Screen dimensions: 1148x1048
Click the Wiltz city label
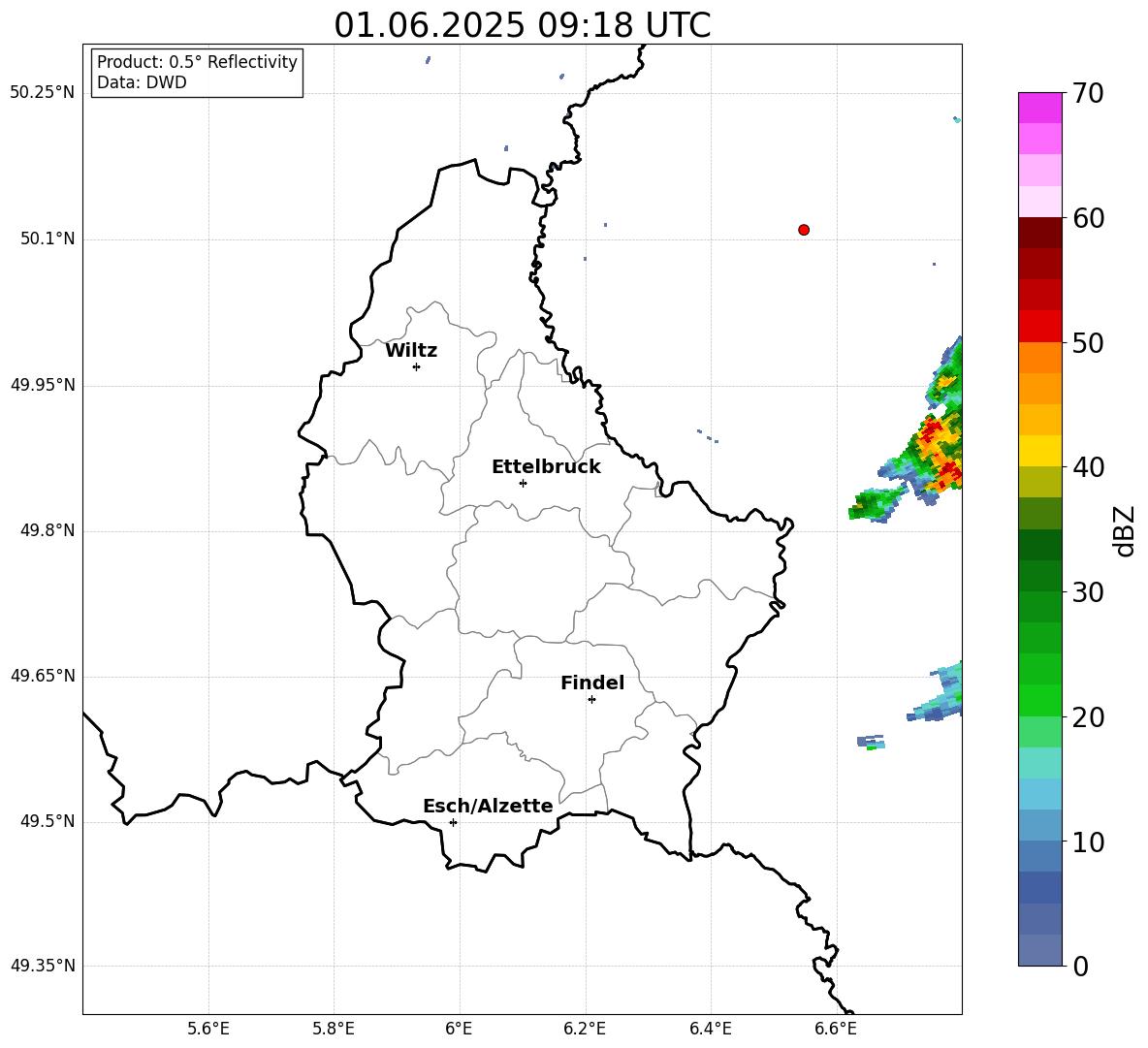point(411,351)
